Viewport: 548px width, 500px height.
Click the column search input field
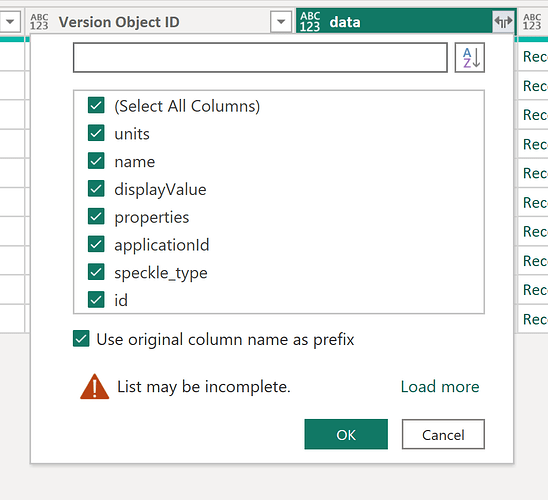click(x=260, y=58)
